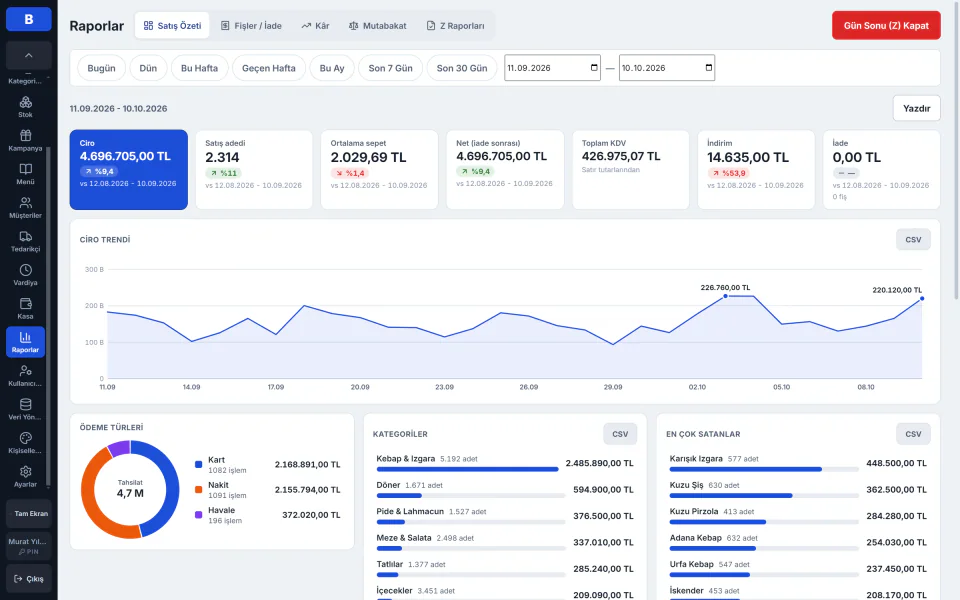Viewport: 960px width, 600px height.
Task: Select the Bu Ay range
Action: 332,68
